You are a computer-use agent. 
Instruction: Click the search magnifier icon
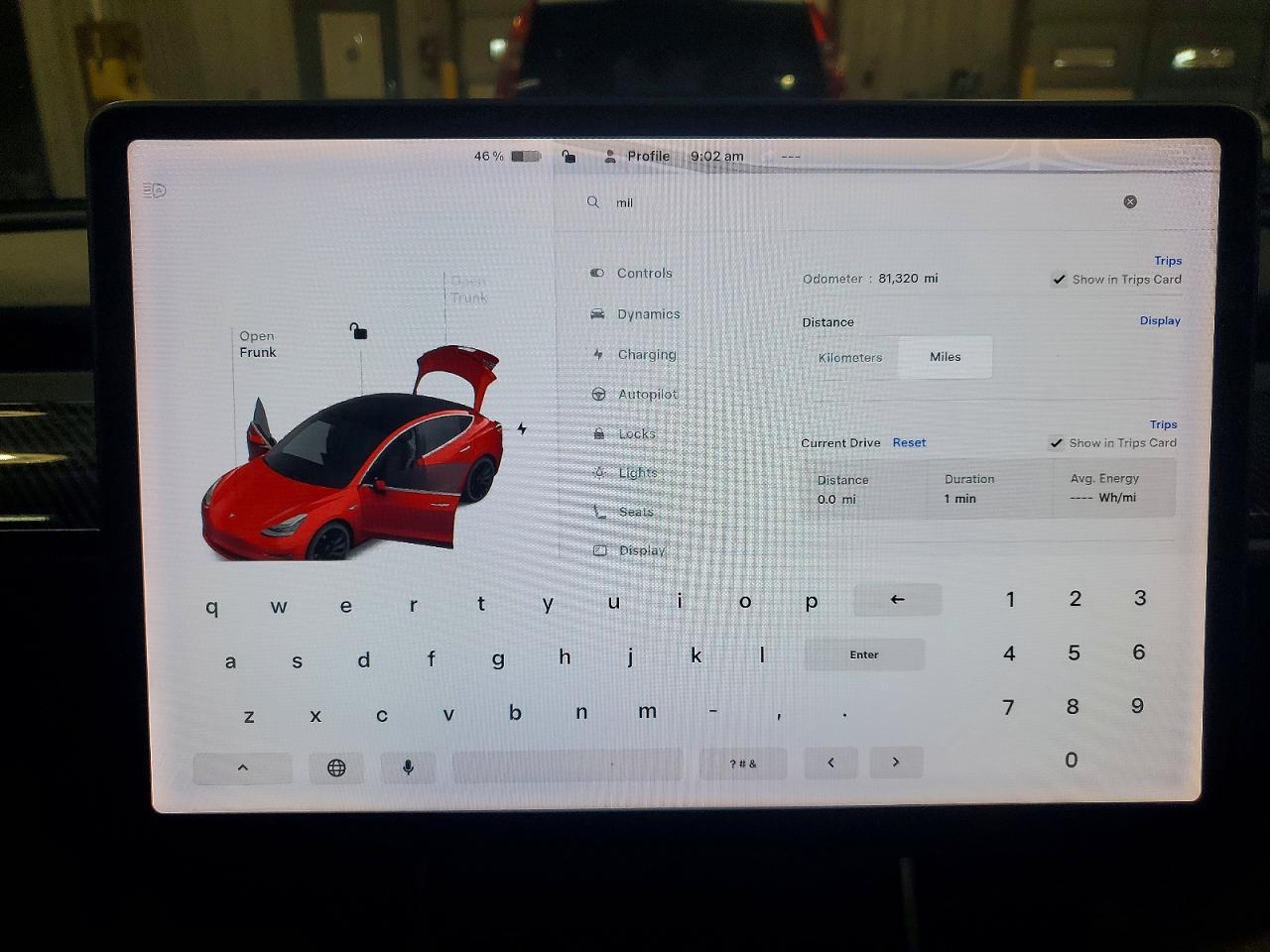coord(593,202)
